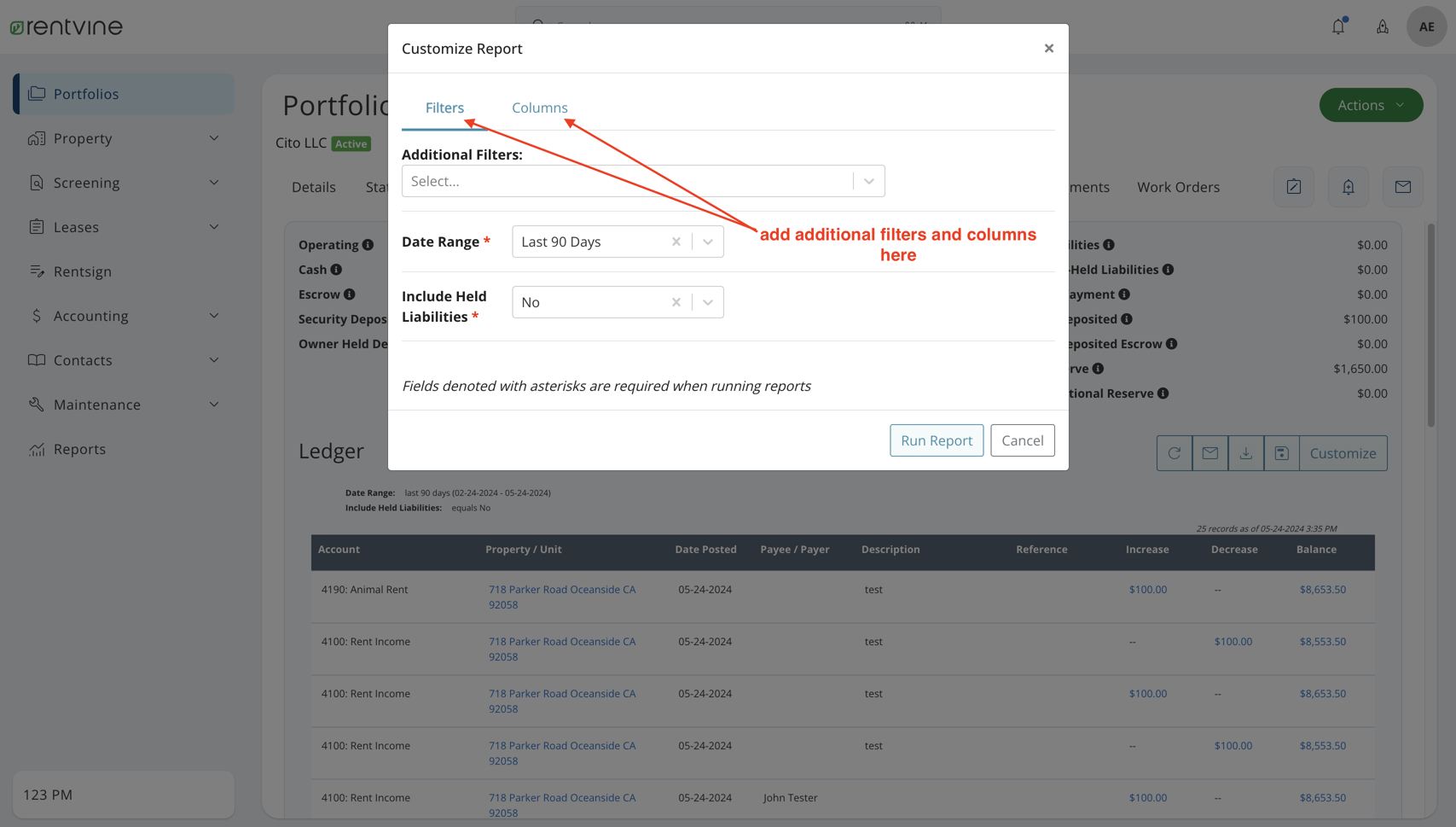
Task: Click the Run Report button
Action: click(x=936, y=440)
